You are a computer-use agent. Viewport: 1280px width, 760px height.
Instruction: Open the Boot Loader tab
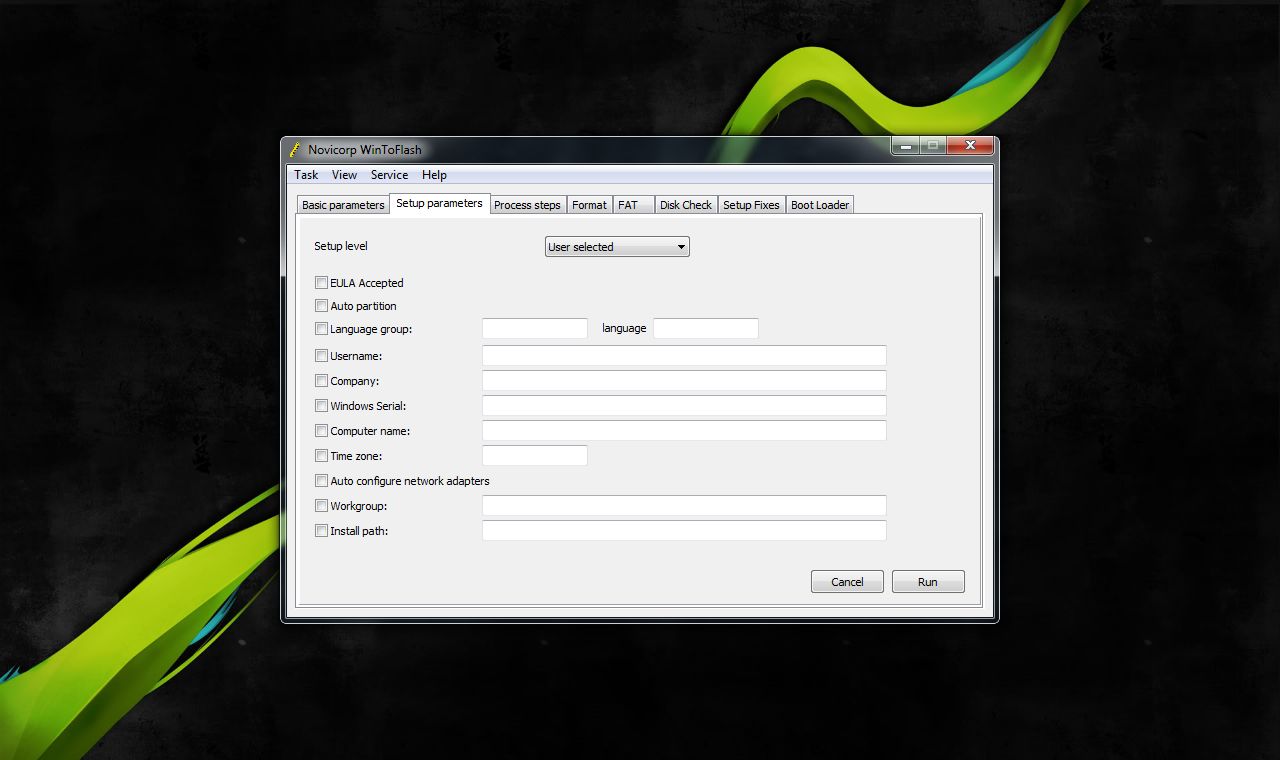coord(820,205)
